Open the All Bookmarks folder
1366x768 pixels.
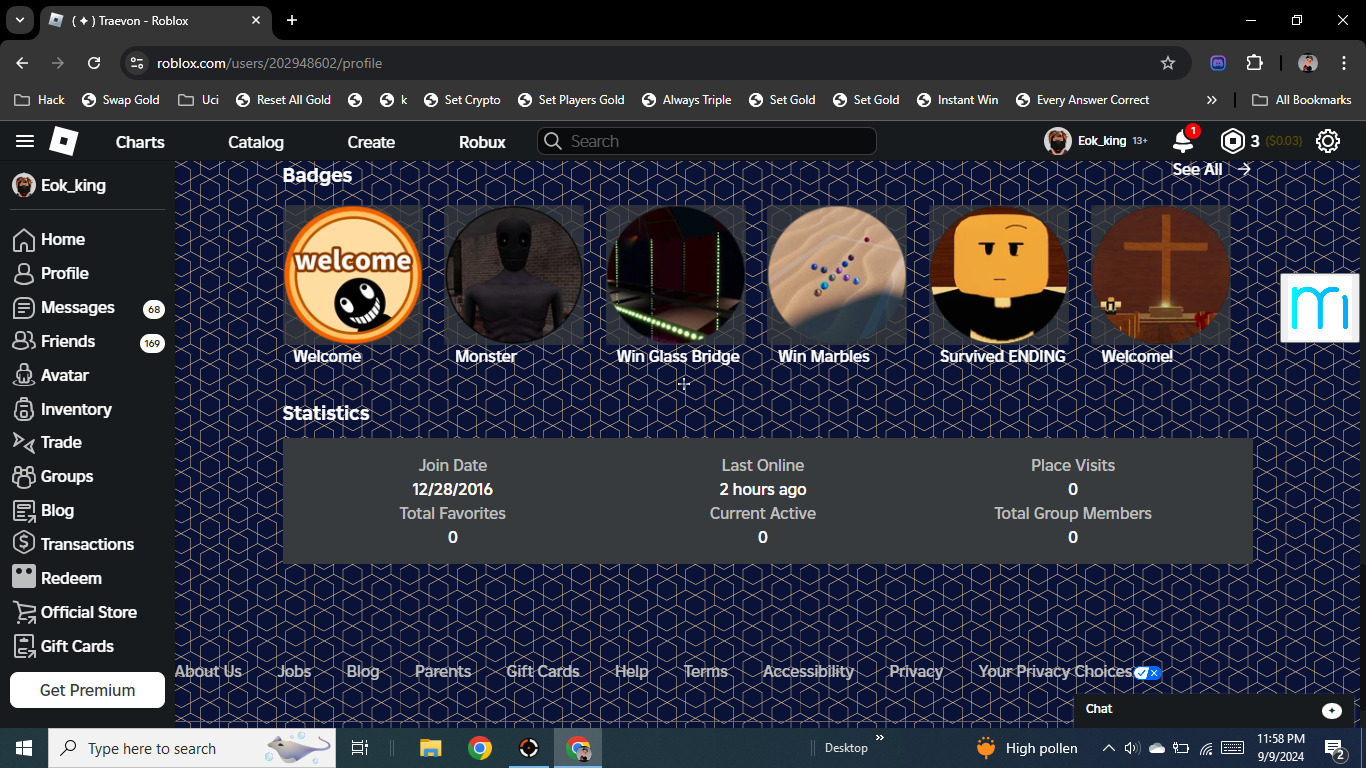click(x=1301, y=100)
